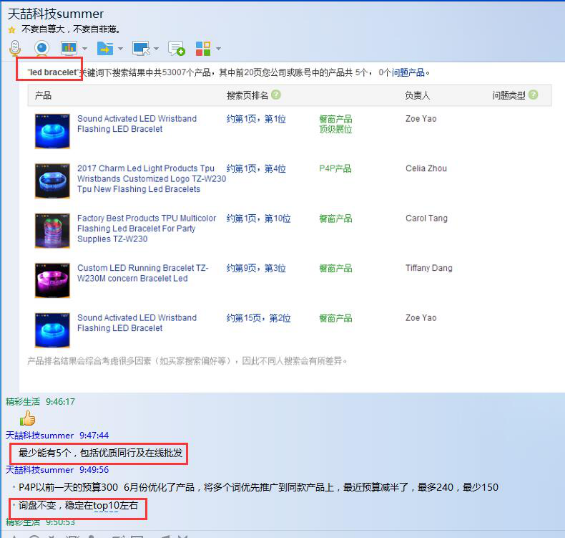Click the create discussion group icon

coord(176,48)
